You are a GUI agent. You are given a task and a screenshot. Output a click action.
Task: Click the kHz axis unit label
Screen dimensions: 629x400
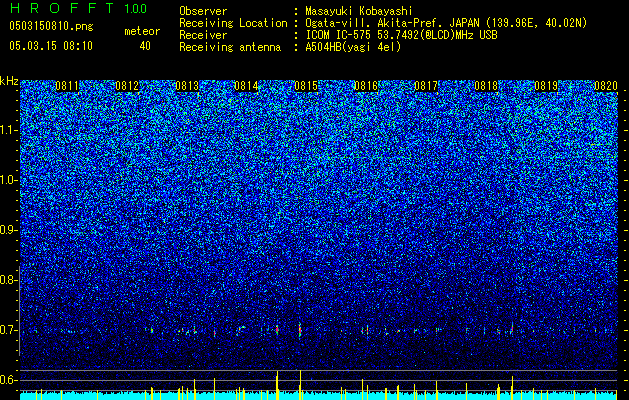click(x=9, y=81)
